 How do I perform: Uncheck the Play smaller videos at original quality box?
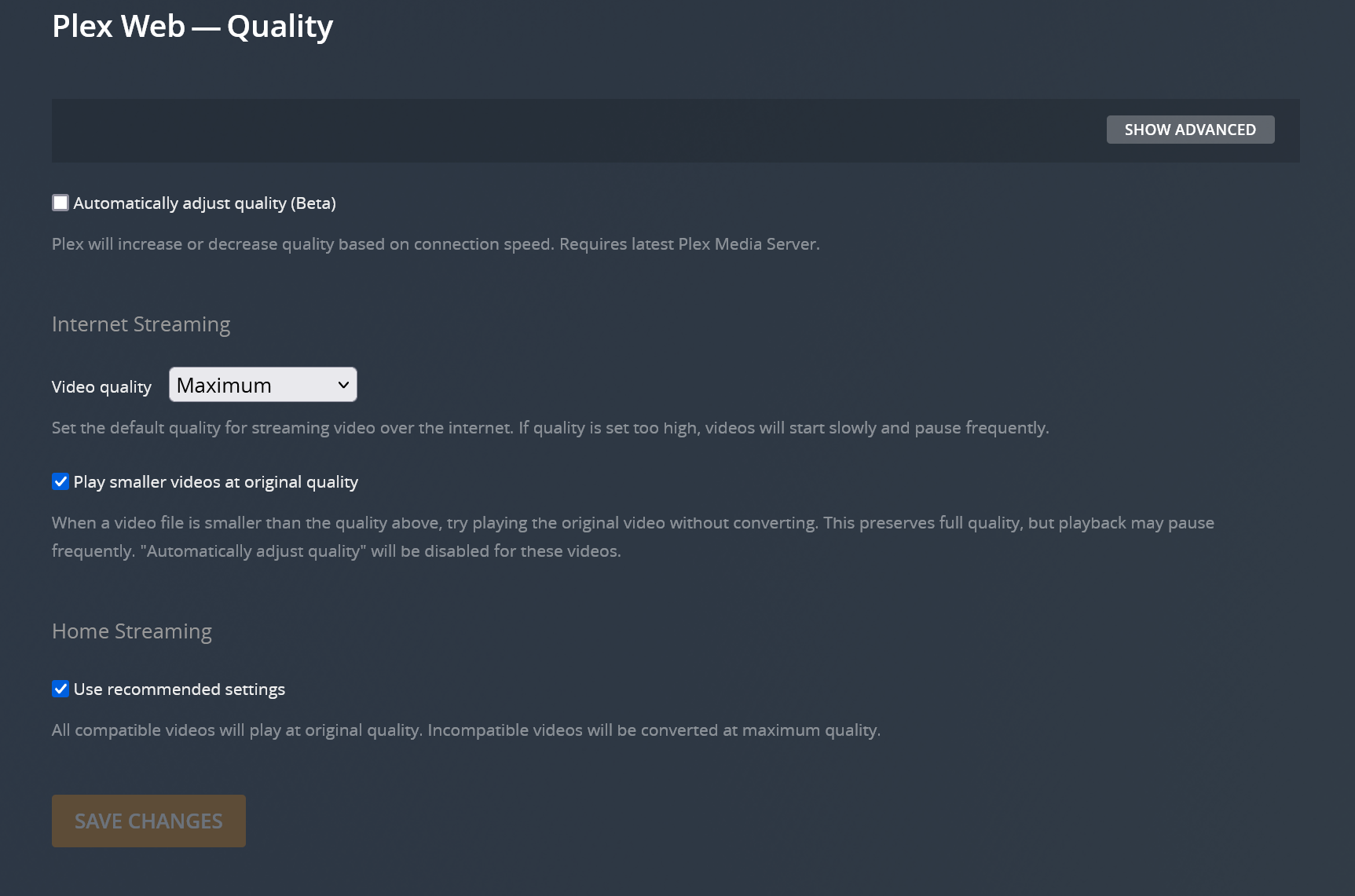[60, 481]
